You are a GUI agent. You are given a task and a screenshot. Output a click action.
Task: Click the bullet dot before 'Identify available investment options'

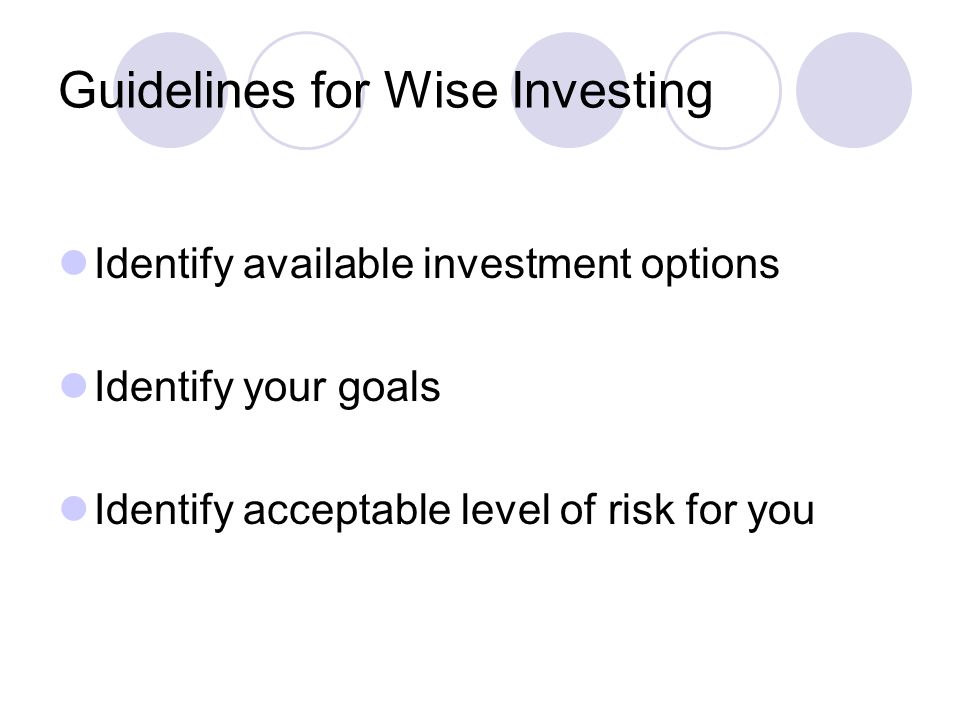[74, 263]
